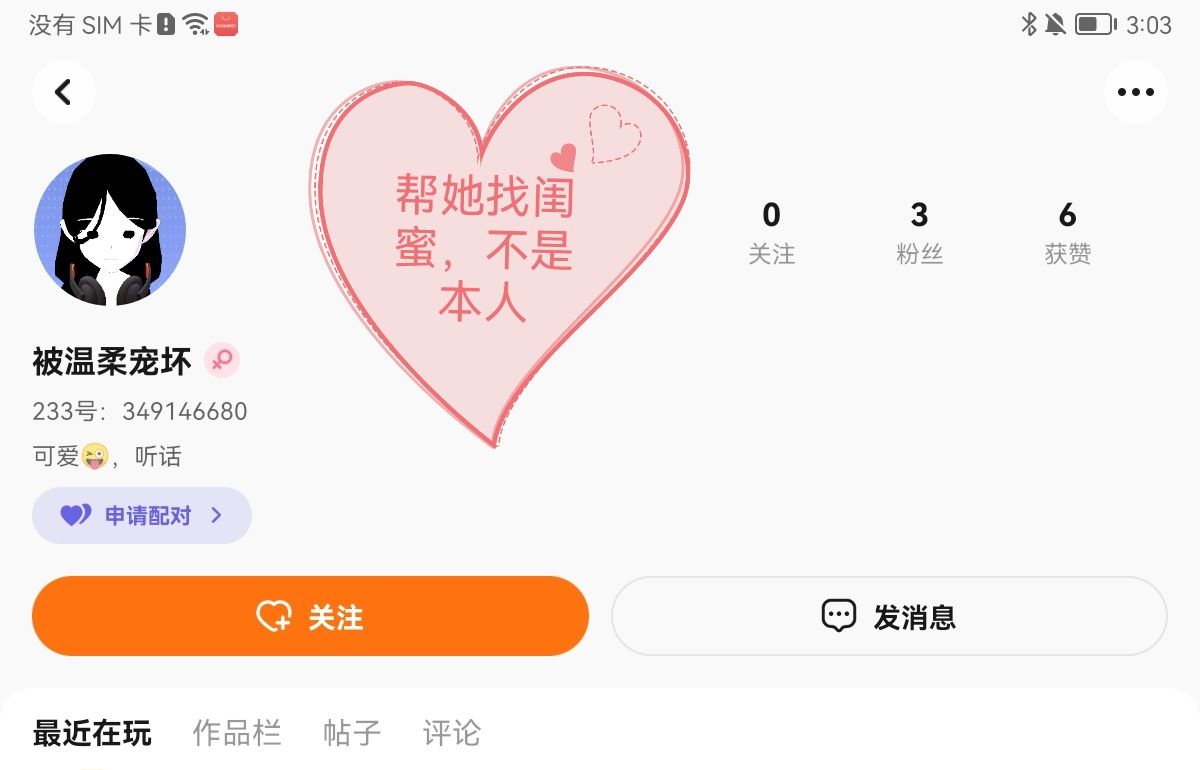Screen dimensions: 1200x770
Task: Tap the Bluetooth status icon
Action: point(1028,24)
